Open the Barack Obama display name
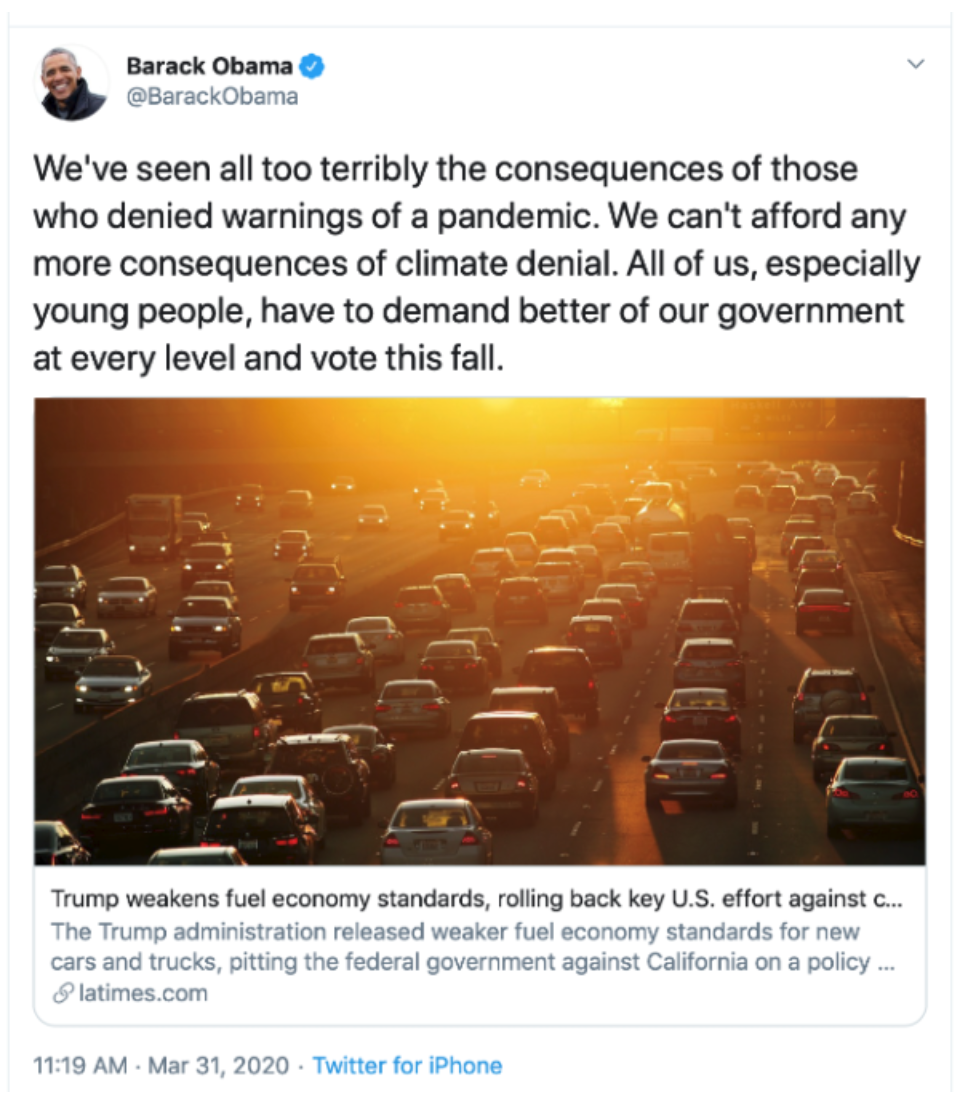Image resolution: width=974 pixels, height=1110 pixels. point(210,66)
